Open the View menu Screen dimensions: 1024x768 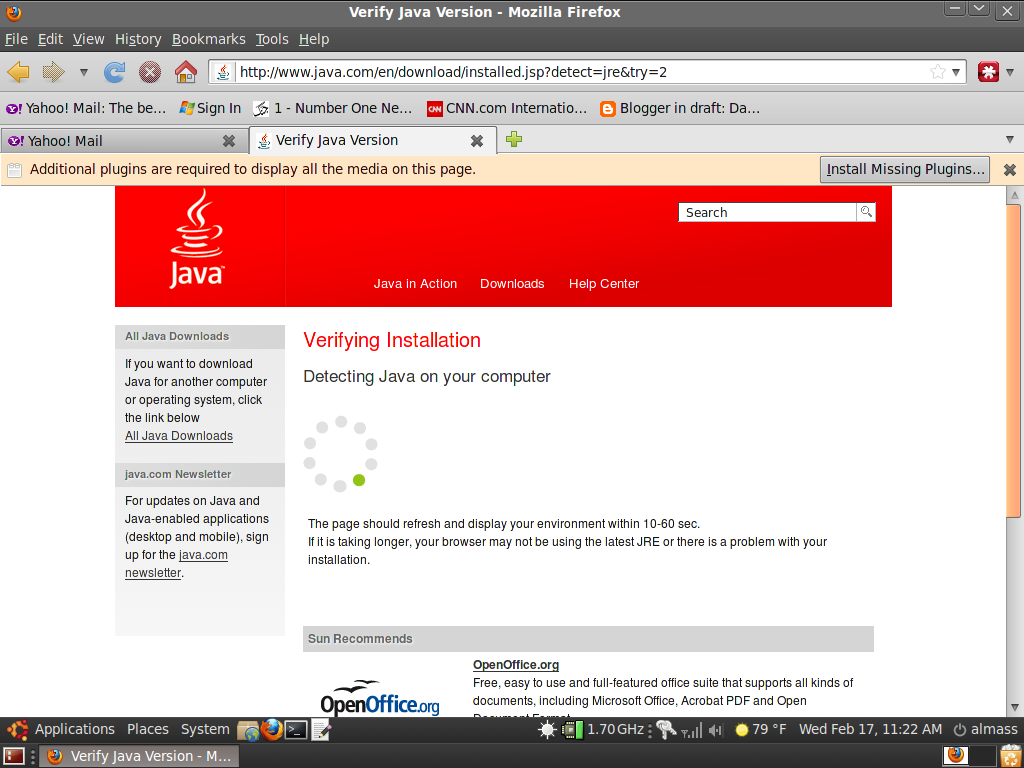coord(89,39)
